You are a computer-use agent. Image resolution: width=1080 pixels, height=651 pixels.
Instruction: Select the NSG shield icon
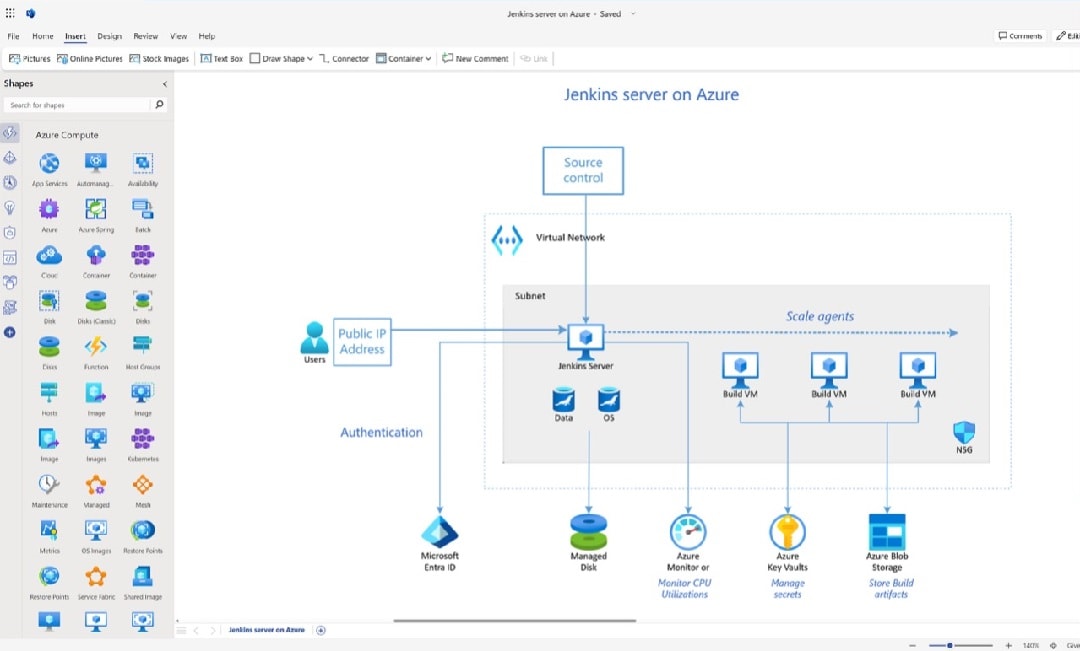tap(964, 433)
